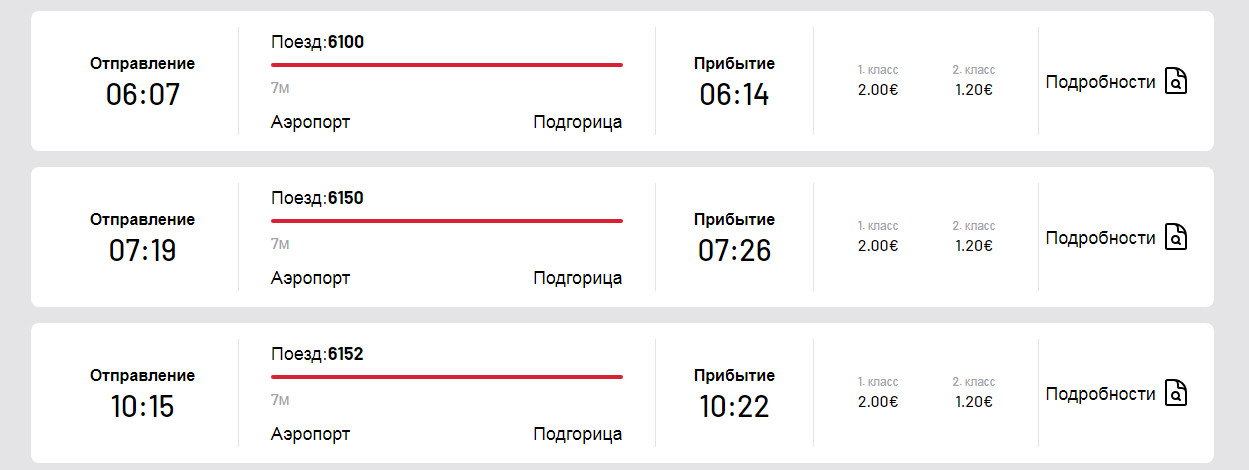Viewport: 1249px width, 470px height.
Task: Click the red route line of train 6100
Action: point(447,65)
